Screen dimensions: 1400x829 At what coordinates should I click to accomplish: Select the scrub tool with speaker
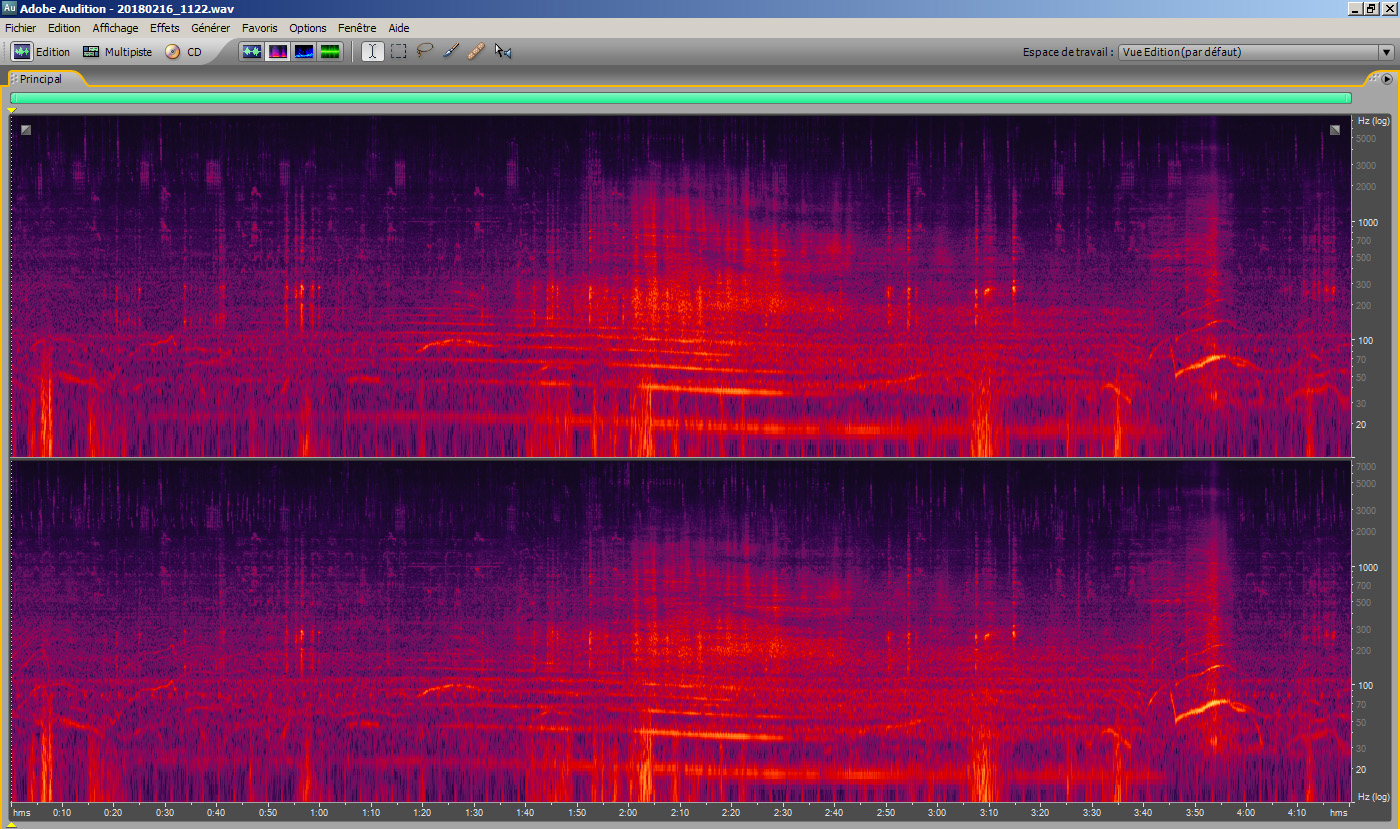pyautogui.click(x=503, y=52)
